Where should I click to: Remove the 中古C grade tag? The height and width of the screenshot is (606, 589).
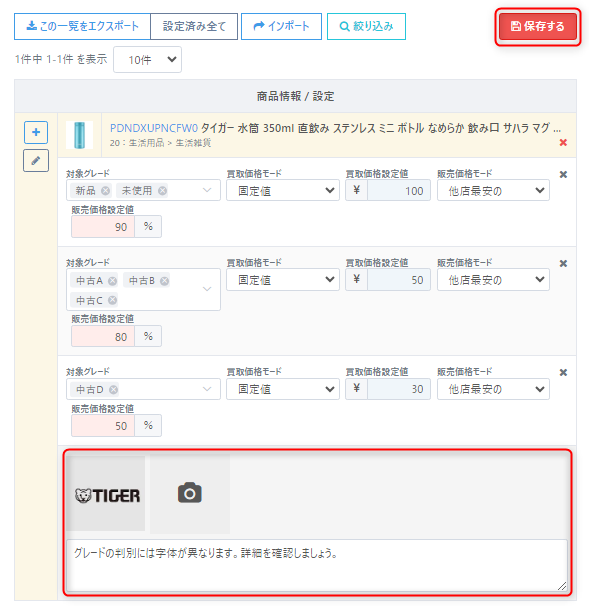coord(112,300)
